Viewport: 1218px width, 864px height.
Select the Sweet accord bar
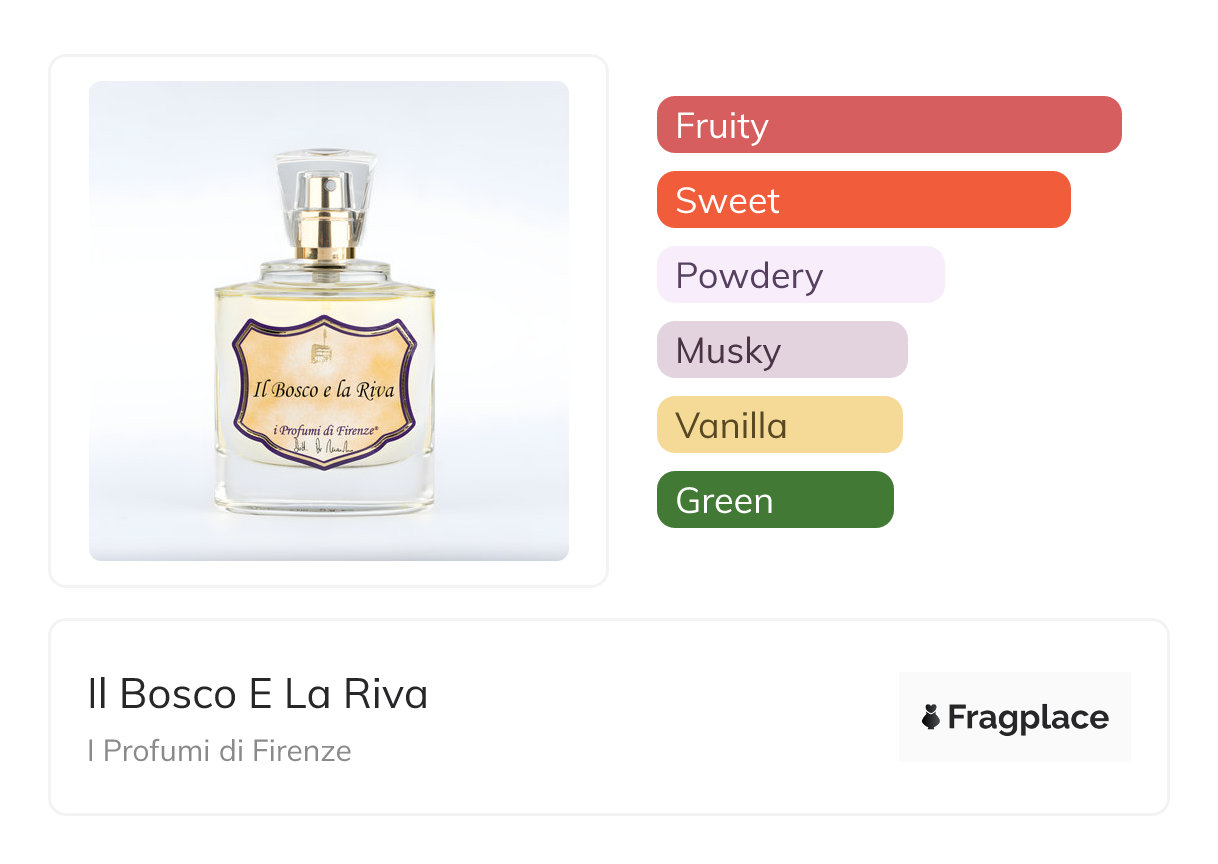click(863, 200)
